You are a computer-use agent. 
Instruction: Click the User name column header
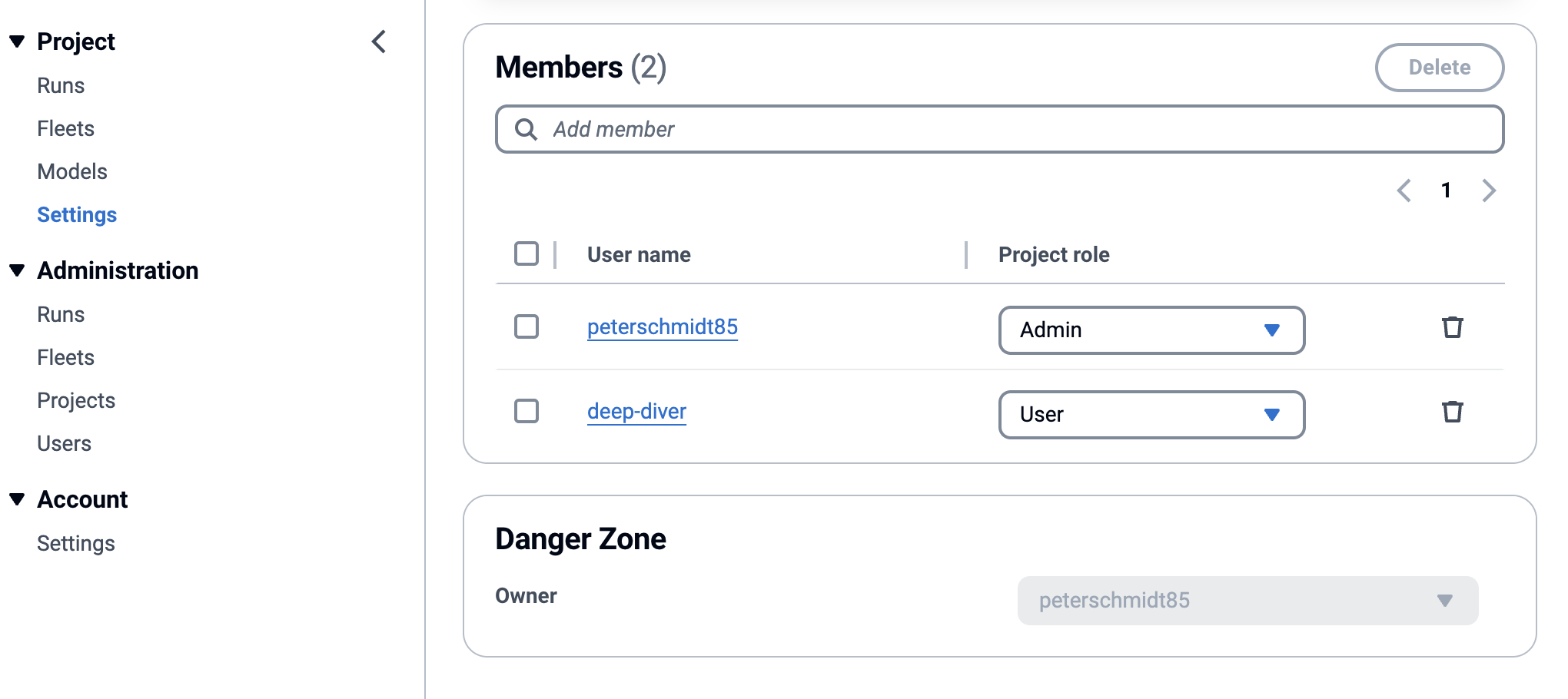tap(639, 254)
